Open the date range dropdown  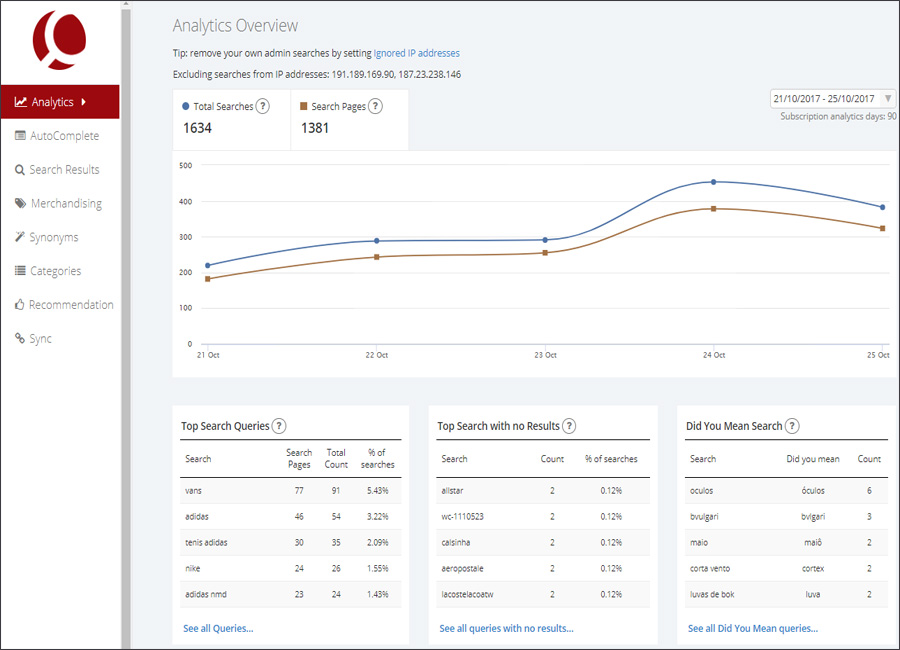(832, 99)
